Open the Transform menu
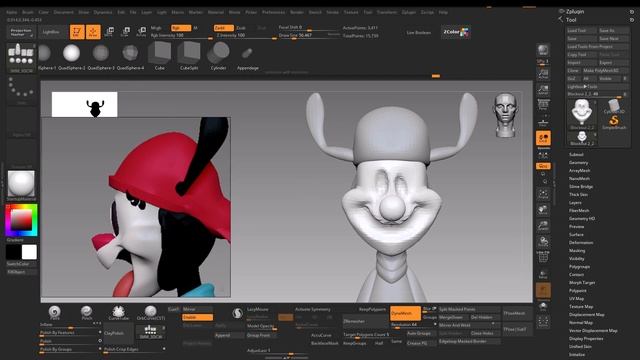The height and width of the screenshot is (360, 640). pyautogui.click(x=387, y=12)
